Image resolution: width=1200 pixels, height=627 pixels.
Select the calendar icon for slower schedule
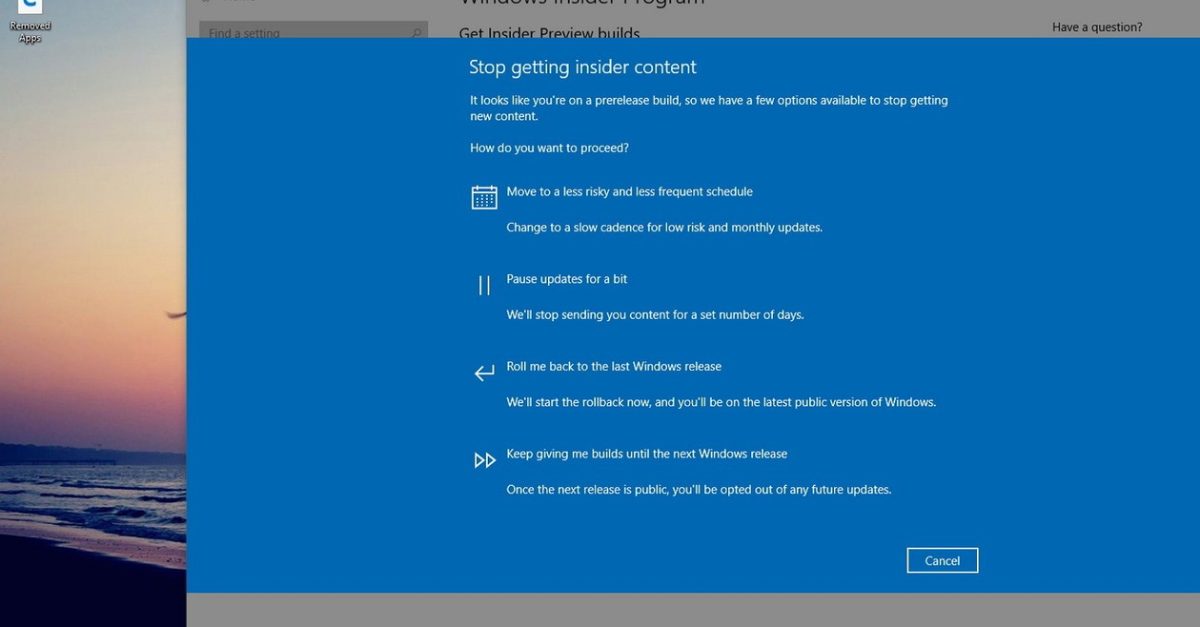pos(484,196)
